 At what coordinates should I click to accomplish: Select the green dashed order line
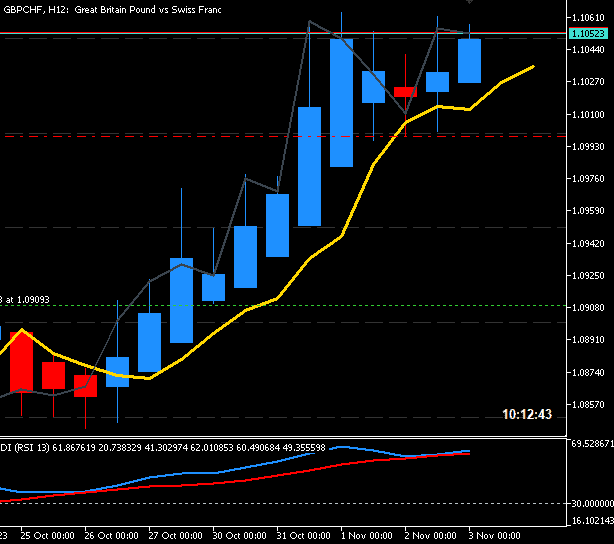[x=283, y=305]
